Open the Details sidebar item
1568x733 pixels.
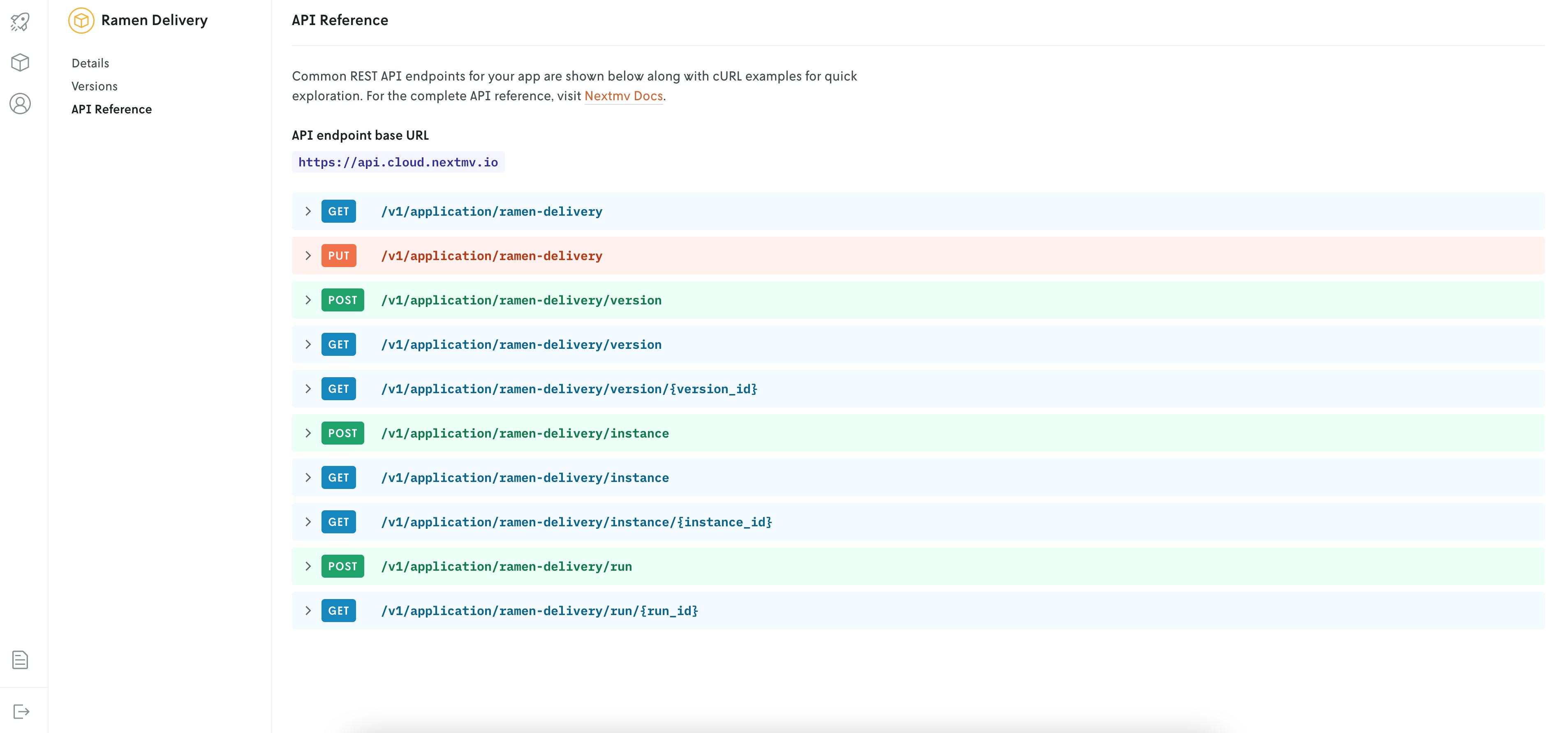[x=90, y=63]
